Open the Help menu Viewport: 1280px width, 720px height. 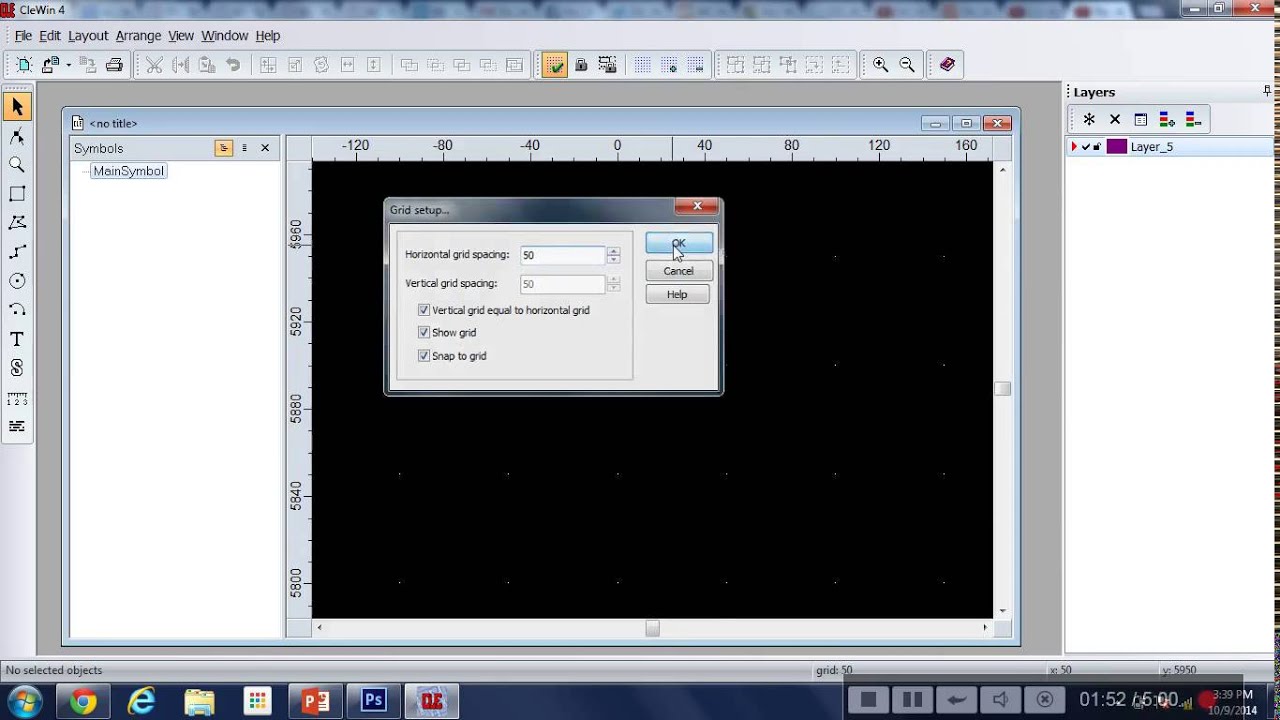tap(268, 35)
